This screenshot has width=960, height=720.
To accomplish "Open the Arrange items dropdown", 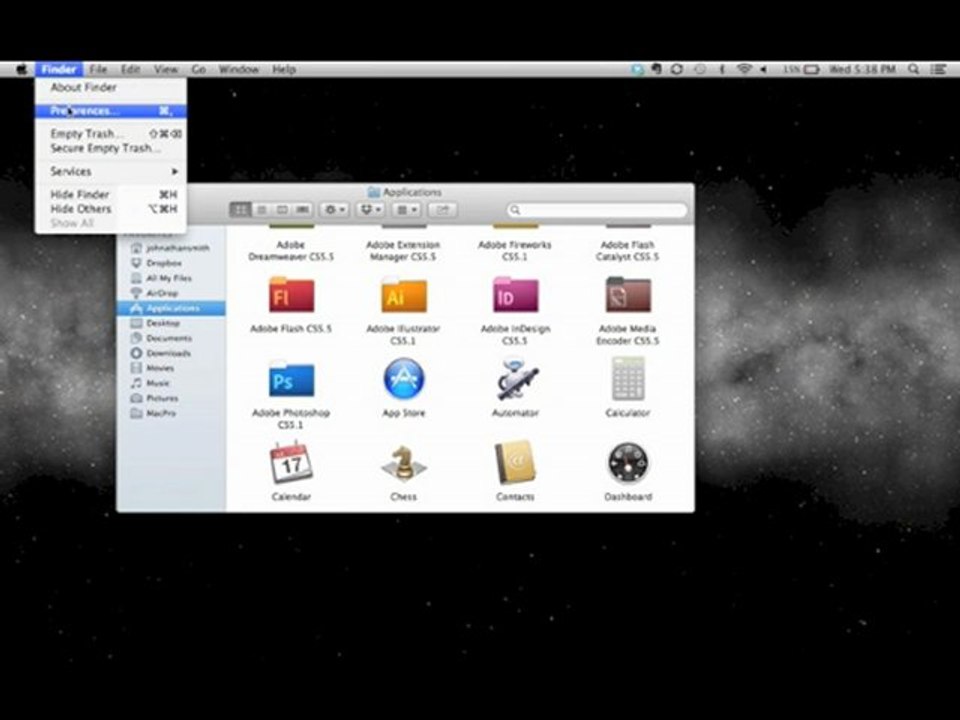I will tap(406, 210).
